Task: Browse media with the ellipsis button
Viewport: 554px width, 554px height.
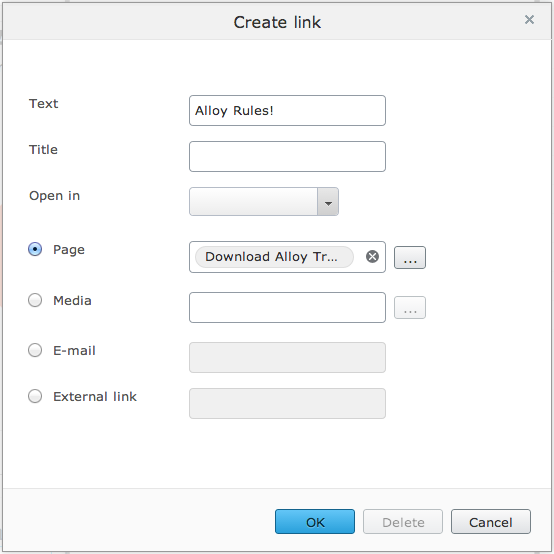Action: pyautogui.click(x=410, y=308)
